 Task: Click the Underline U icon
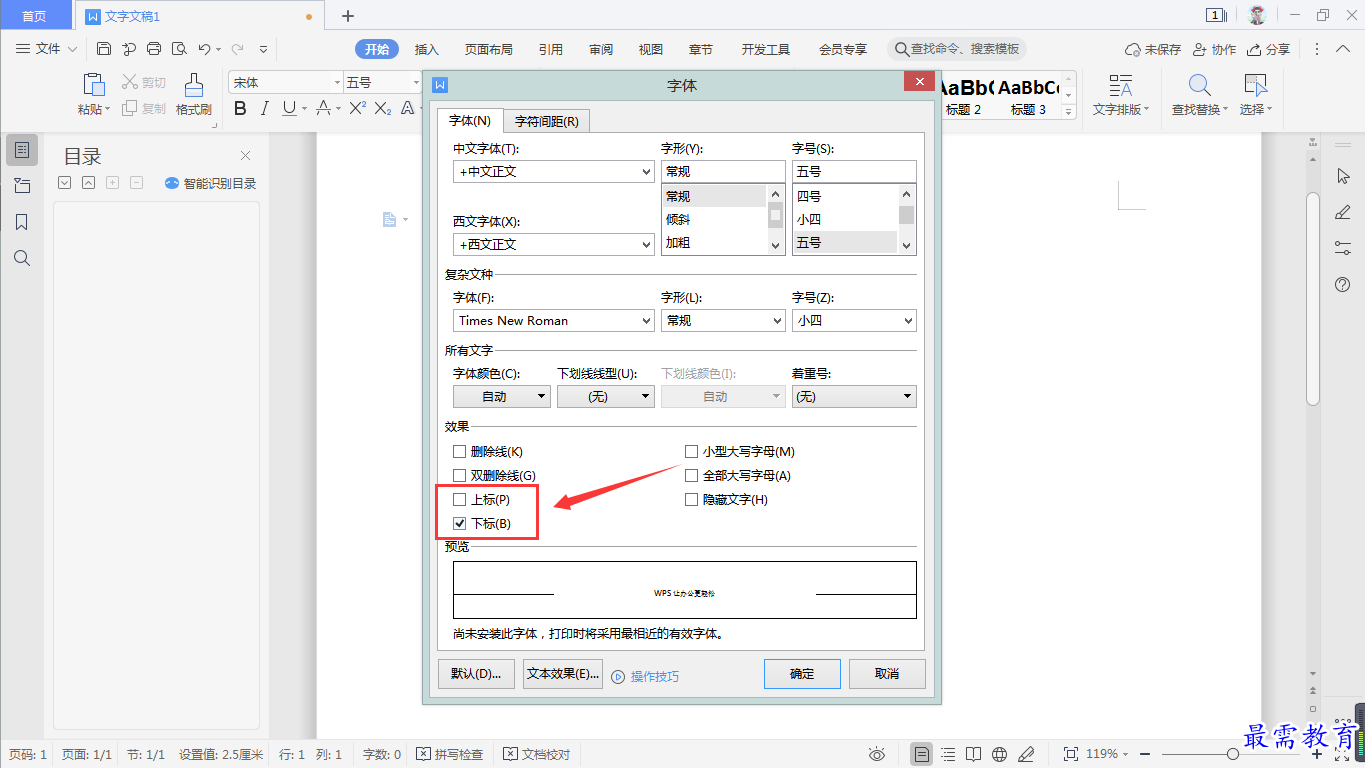click(289, 108)
